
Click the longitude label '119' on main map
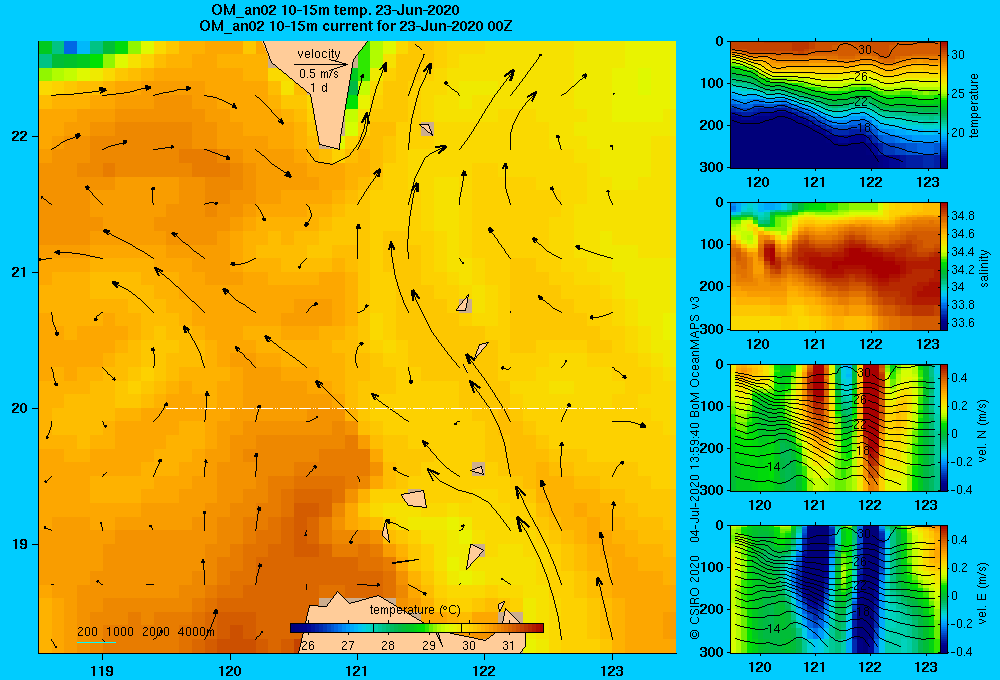(102, 670)
